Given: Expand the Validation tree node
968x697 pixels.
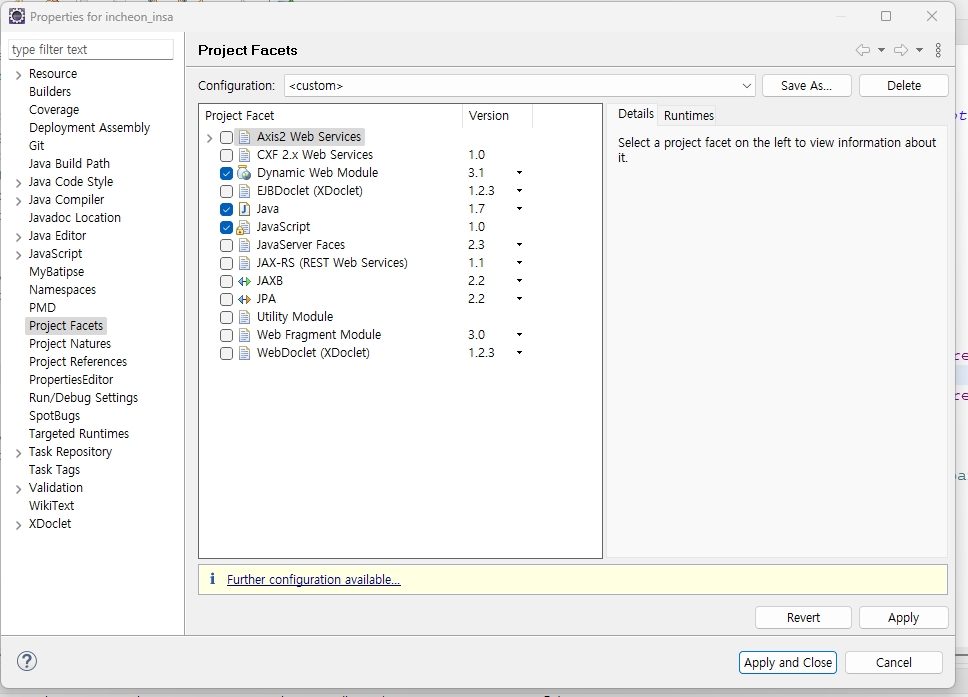Looking at the screenshot, I should [x=19, y=489].
